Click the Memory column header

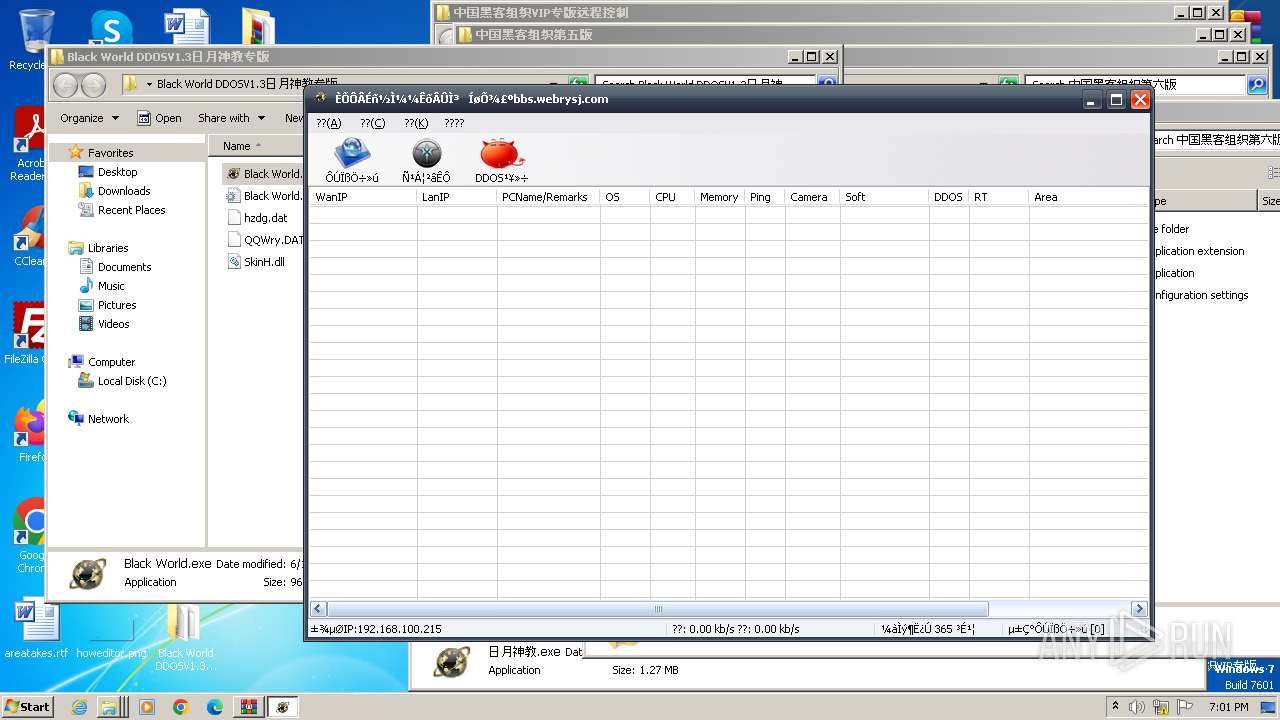[x=719, y=197]
